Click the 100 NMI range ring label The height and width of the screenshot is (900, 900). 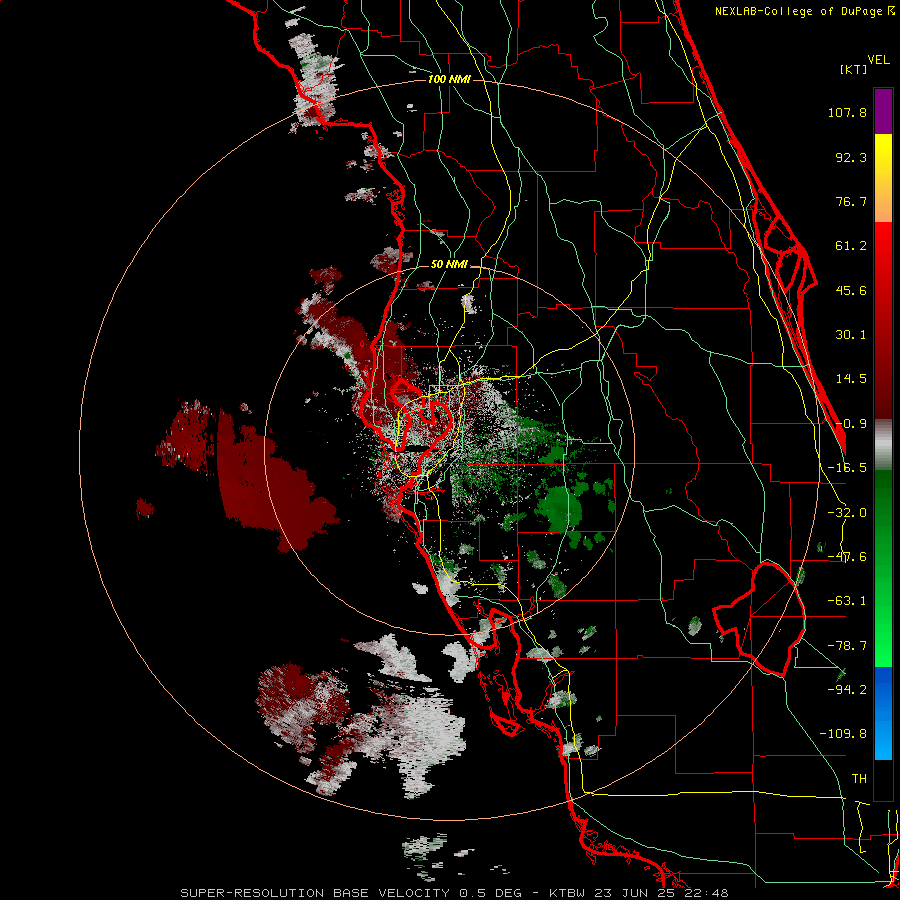[x=449, y=79]
